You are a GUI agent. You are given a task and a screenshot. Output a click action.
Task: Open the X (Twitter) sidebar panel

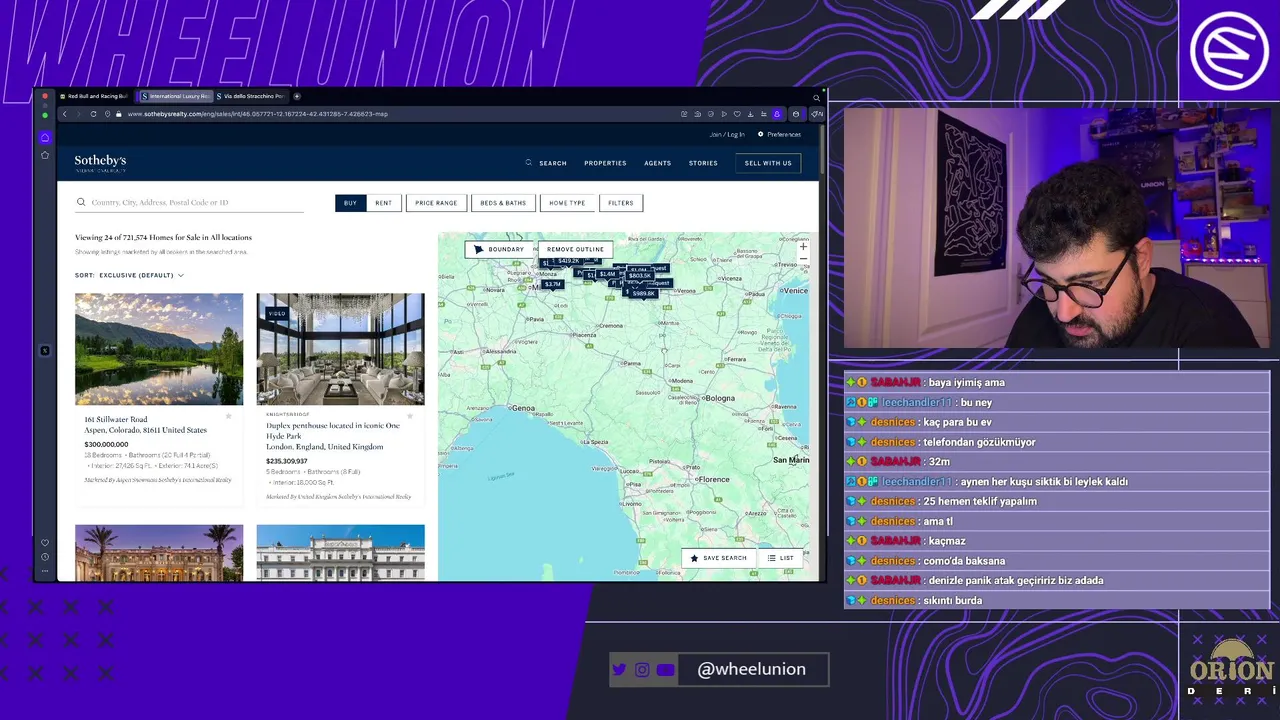tap(44, 351)
